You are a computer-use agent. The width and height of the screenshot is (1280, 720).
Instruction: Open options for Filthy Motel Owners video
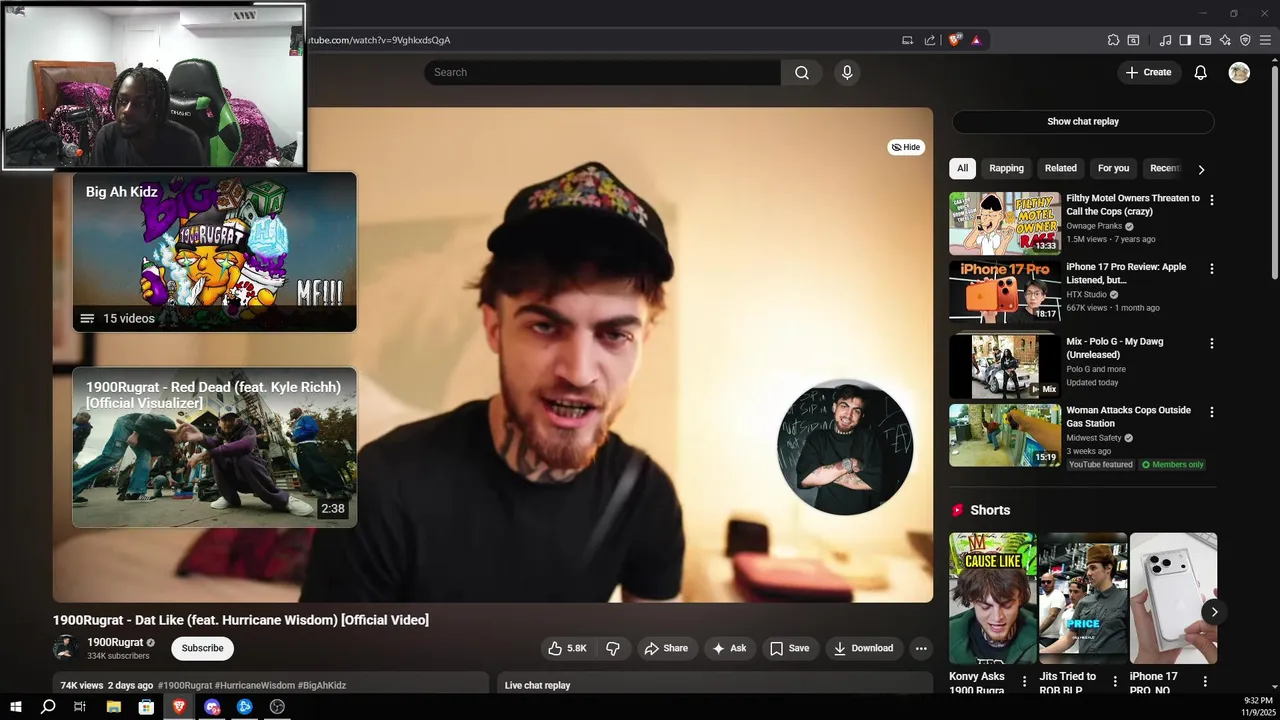point(1212,200)
